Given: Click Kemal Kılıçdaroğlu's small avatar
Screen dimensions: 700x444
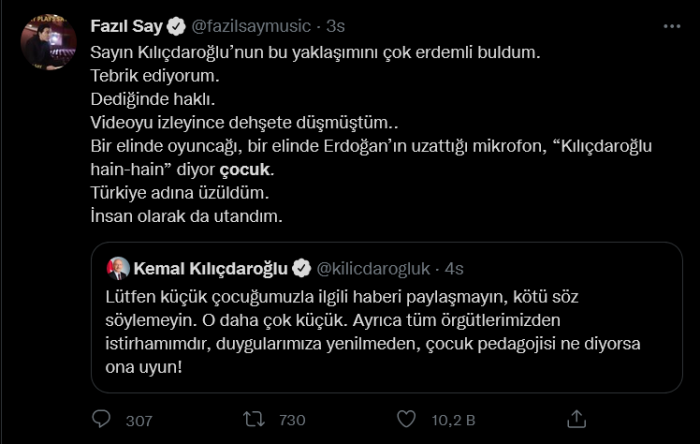Looking at the screenshot, I should point(120,268).
